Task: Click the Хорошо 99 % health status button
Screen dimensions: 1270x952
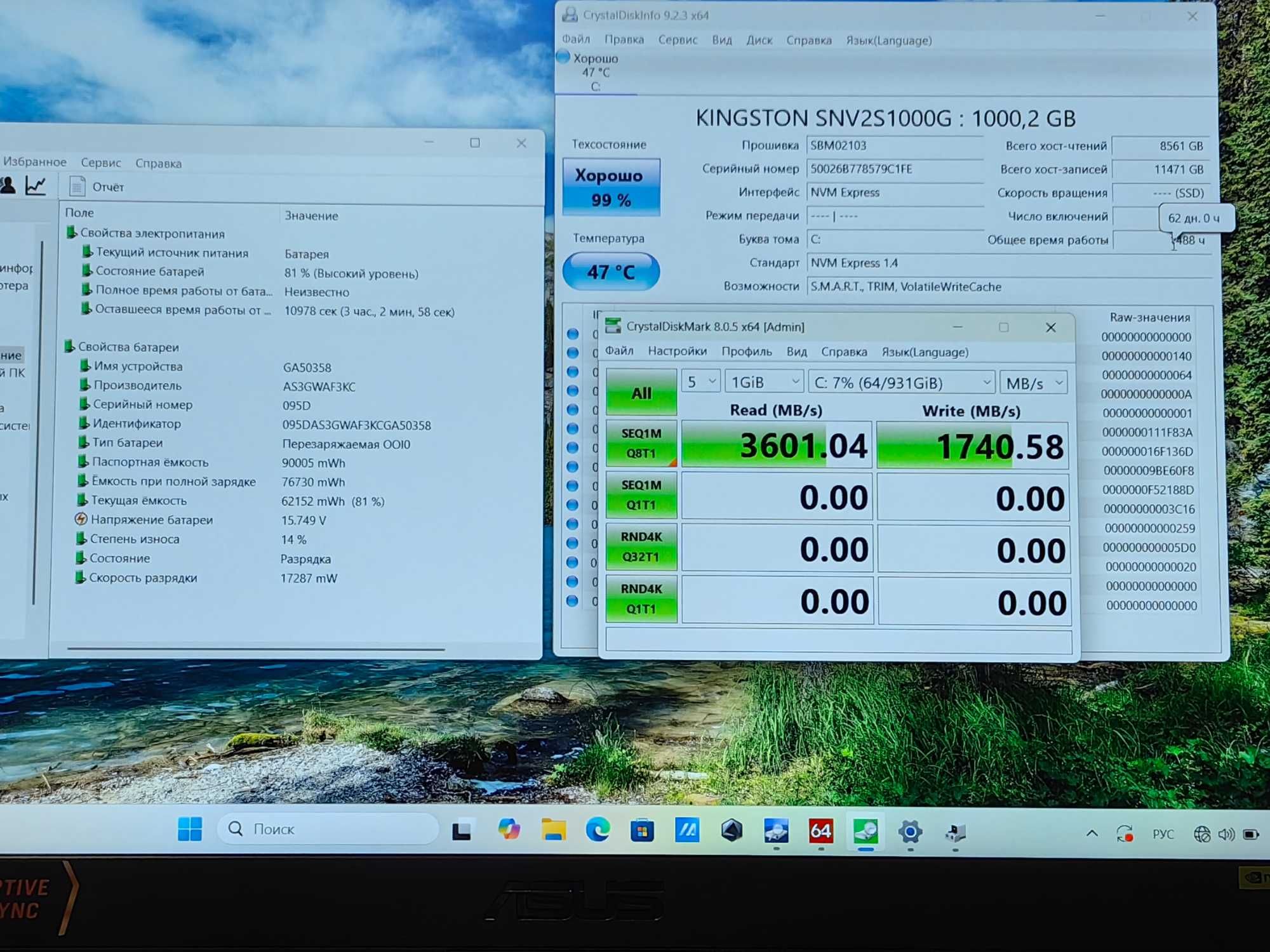Action: (x=611, y=187)
